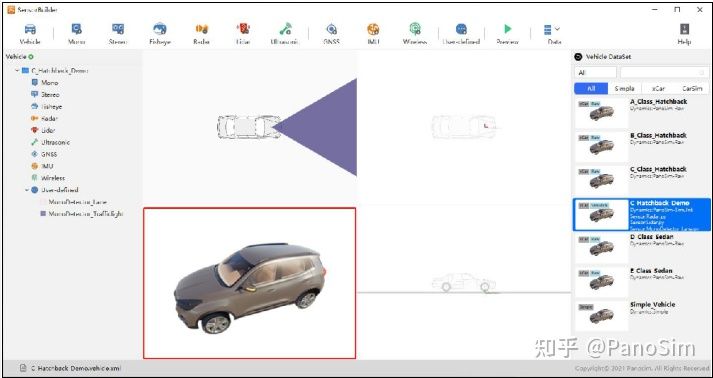Select the C_Hatchback_Demo root vehicle label
713x378 pixels.
pyautogui.click(x=60, y=71)
